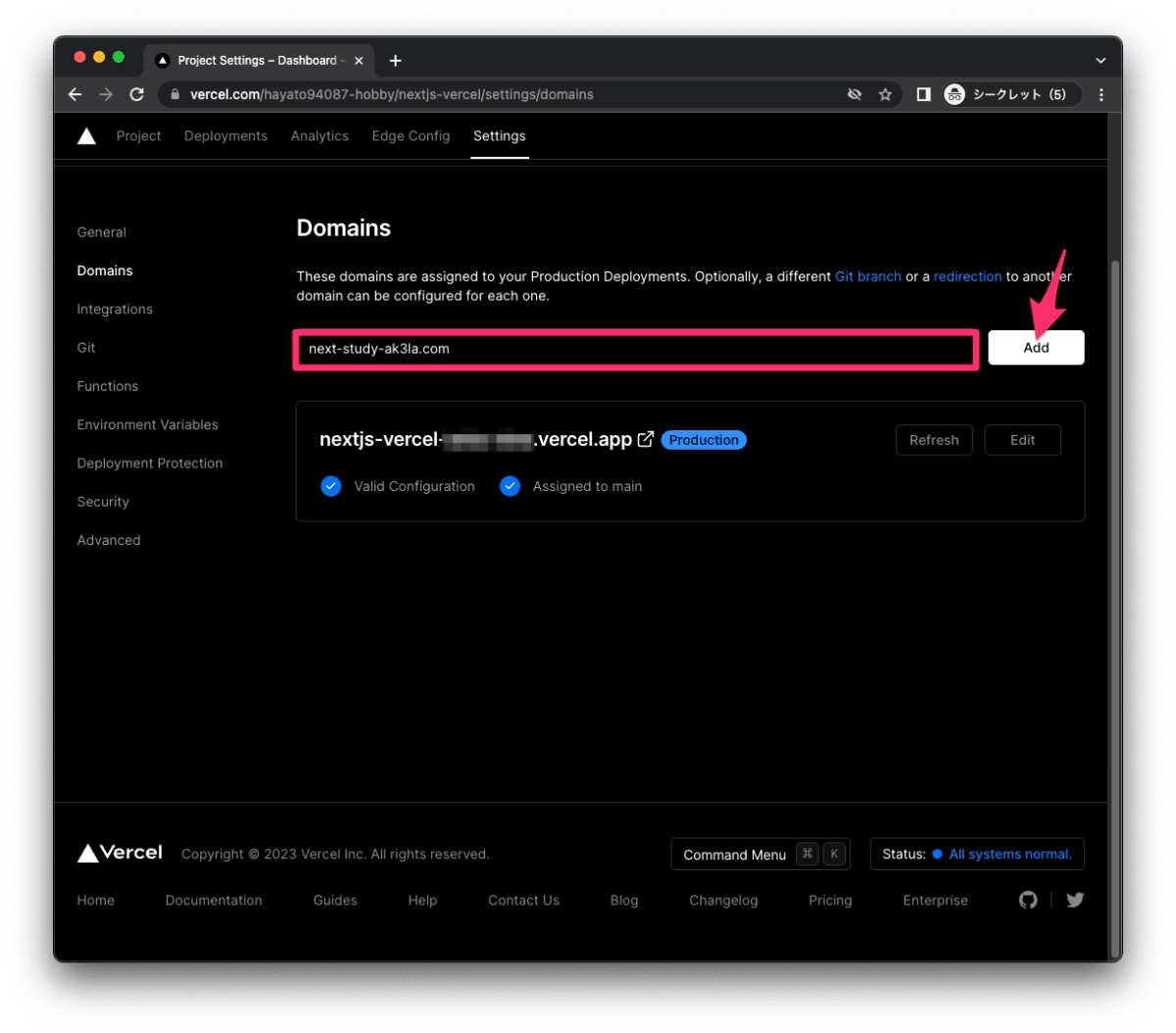
Task: Open Git settings in sidebar
Action: pyautogui.click(x=86, y=348)
